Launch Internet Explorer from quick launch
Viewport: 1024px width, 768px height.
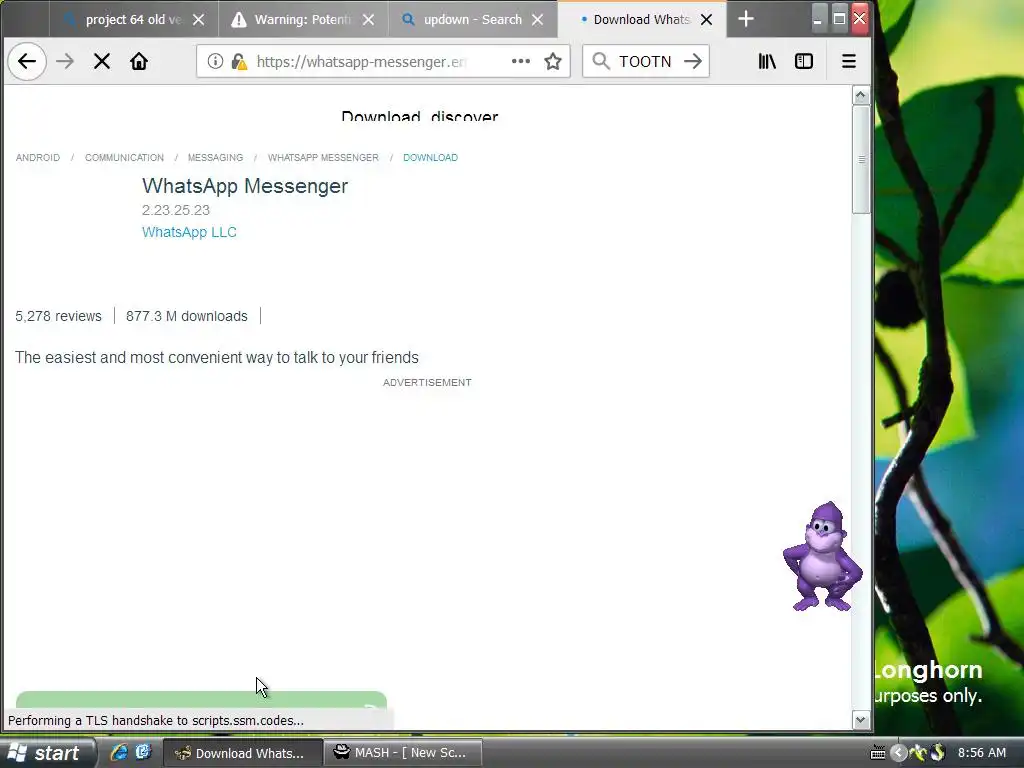(x=118, y=752)
